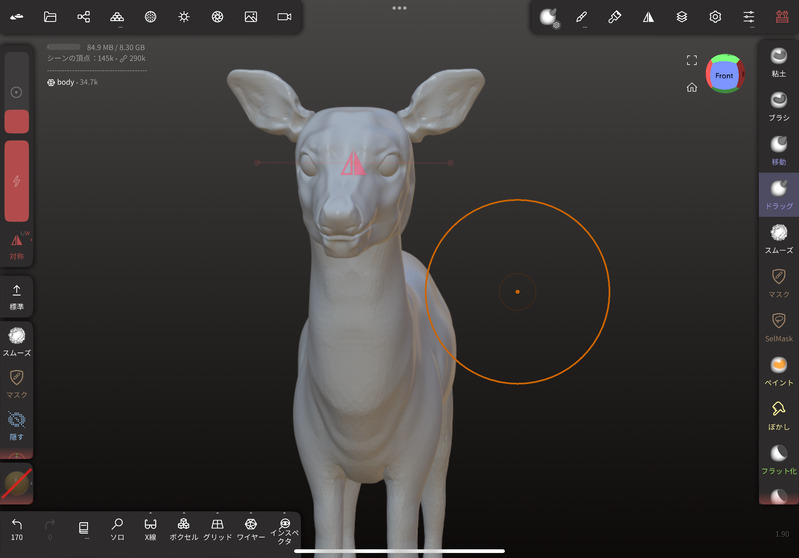799x558 pixels.
Task: Select the ドラッグ drag tool
Action: [779, 195]
